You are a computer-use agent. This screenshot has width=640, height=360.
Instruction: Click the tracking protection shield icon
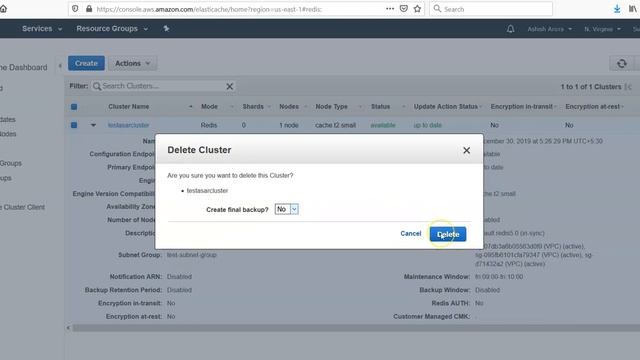tap(75, 9)
